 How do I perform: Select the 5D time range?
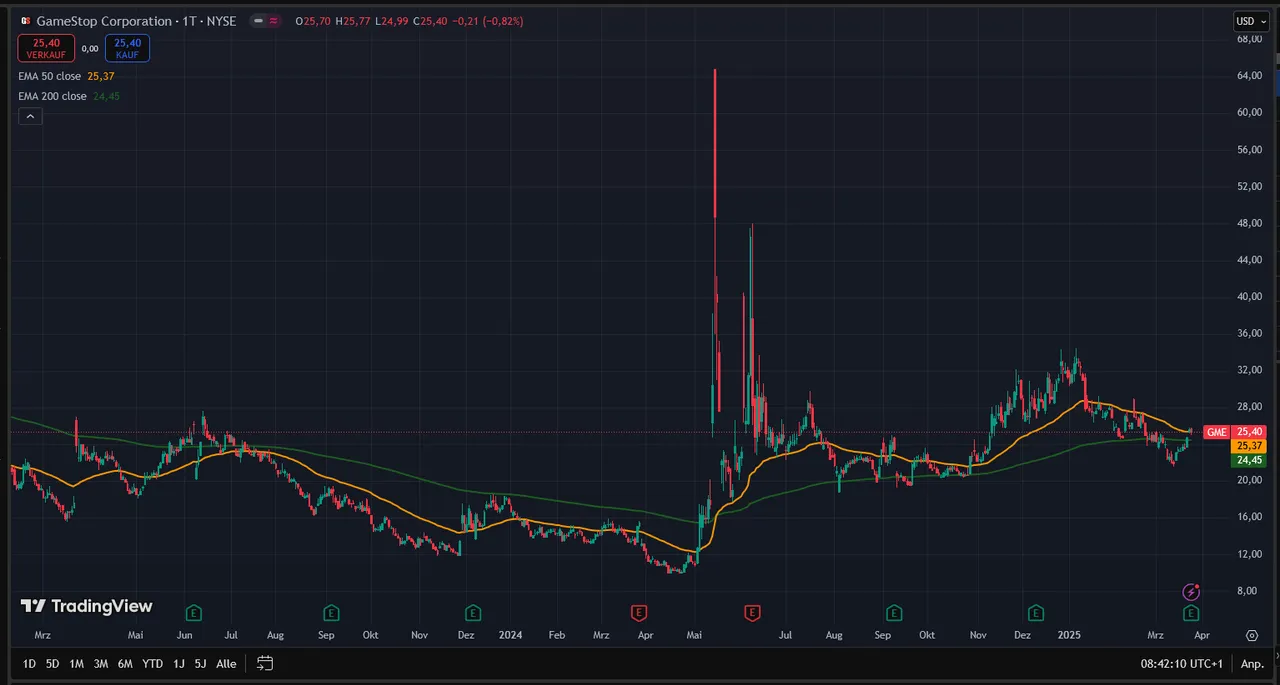point(53,663)
